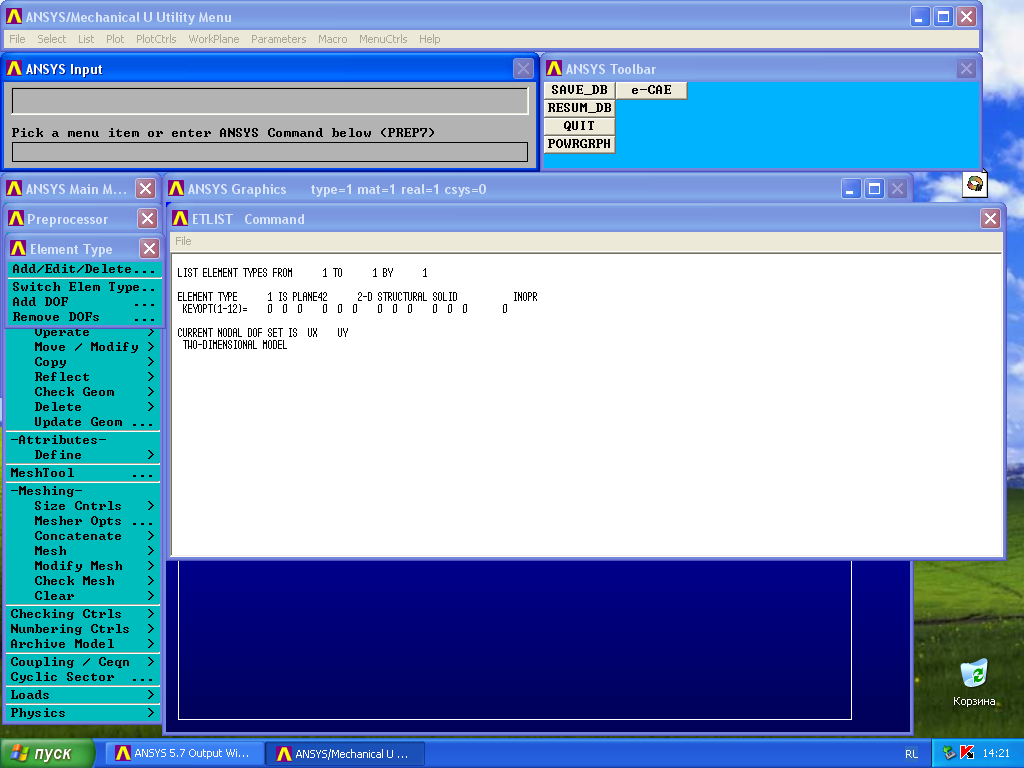The height and width of the screenshot is (768, 1024).
Task: Open the MenuCtrls menu
Action: click(x=383, y=39)
